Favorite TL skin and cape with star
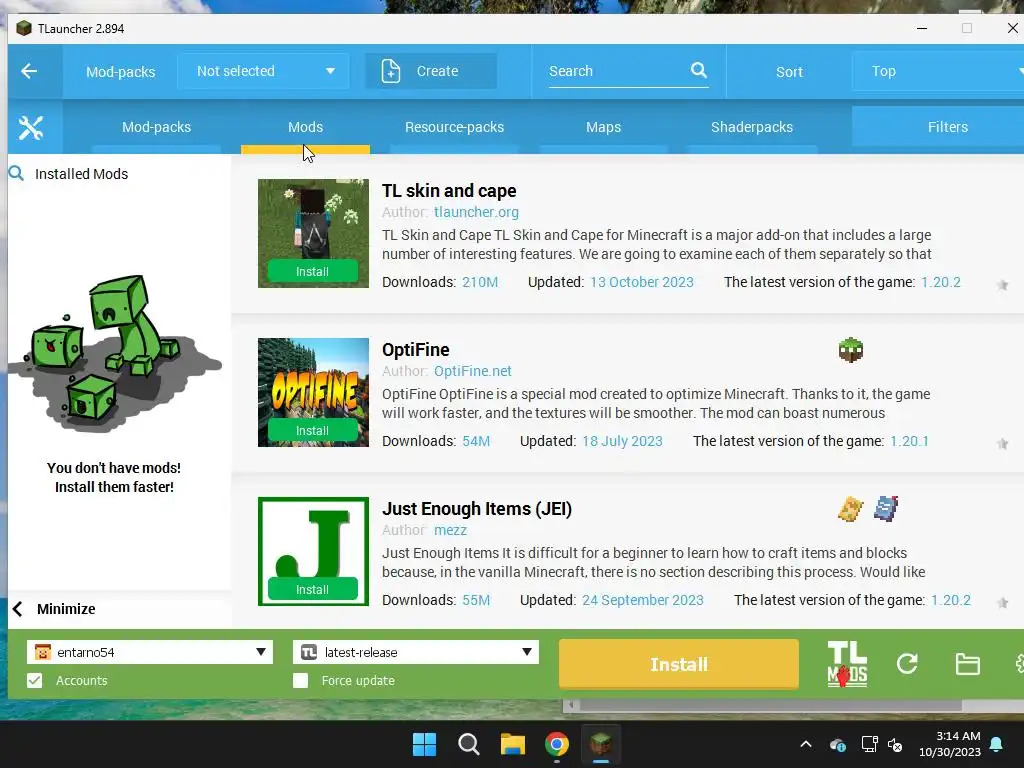 (x=1002, y=285)
